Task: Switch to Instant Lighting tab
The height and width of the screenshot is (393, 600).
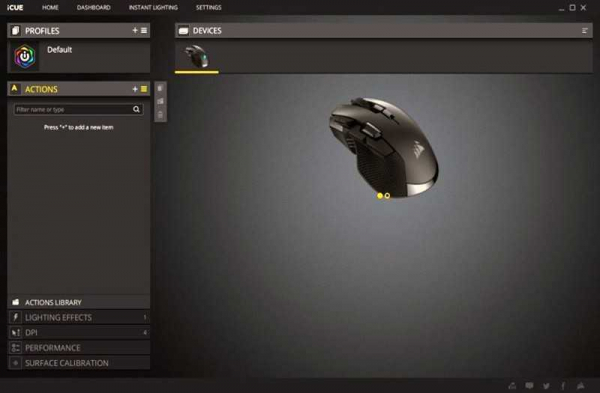Action: [x=153, y=7]
